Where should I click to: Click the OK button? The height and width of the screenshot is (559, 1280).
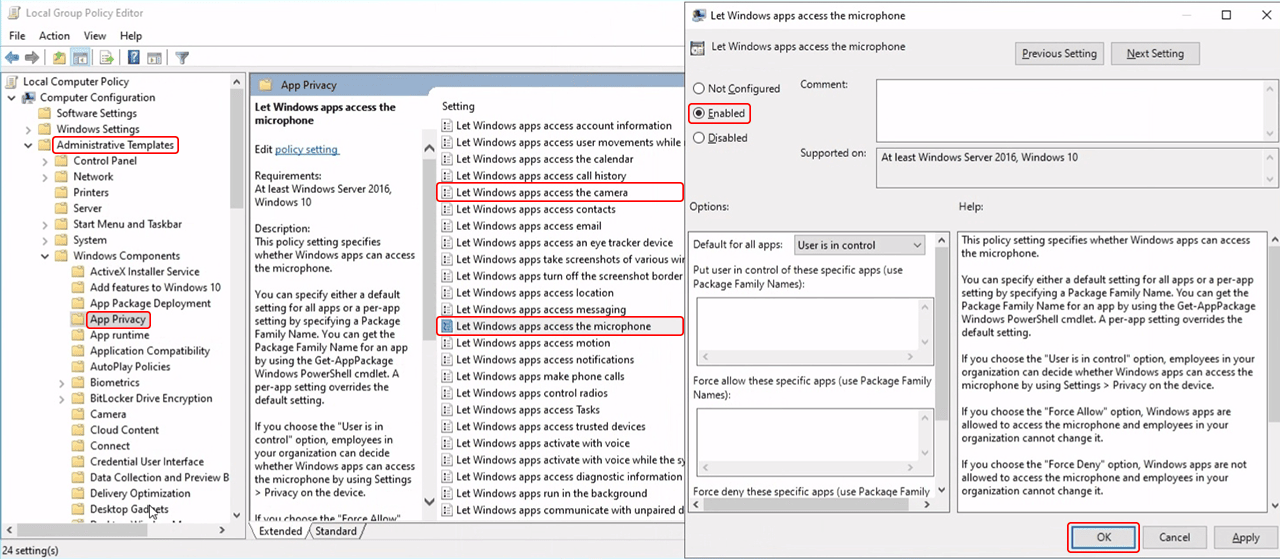click(x=1103, y=537)
